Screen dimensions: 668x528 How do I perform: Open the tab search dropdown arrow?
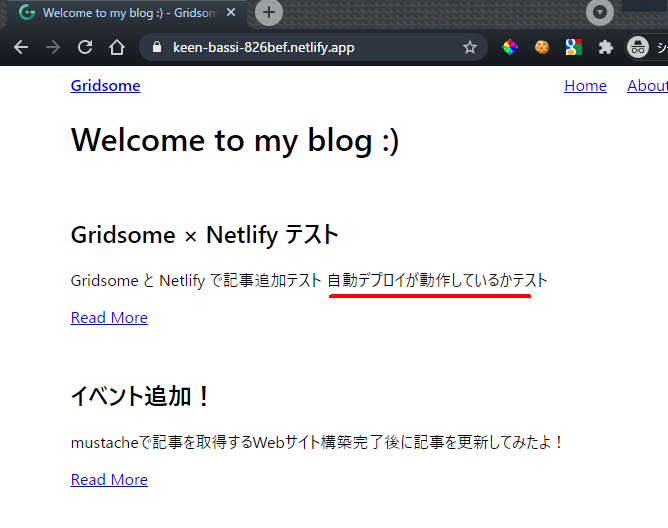pos(600,12)
